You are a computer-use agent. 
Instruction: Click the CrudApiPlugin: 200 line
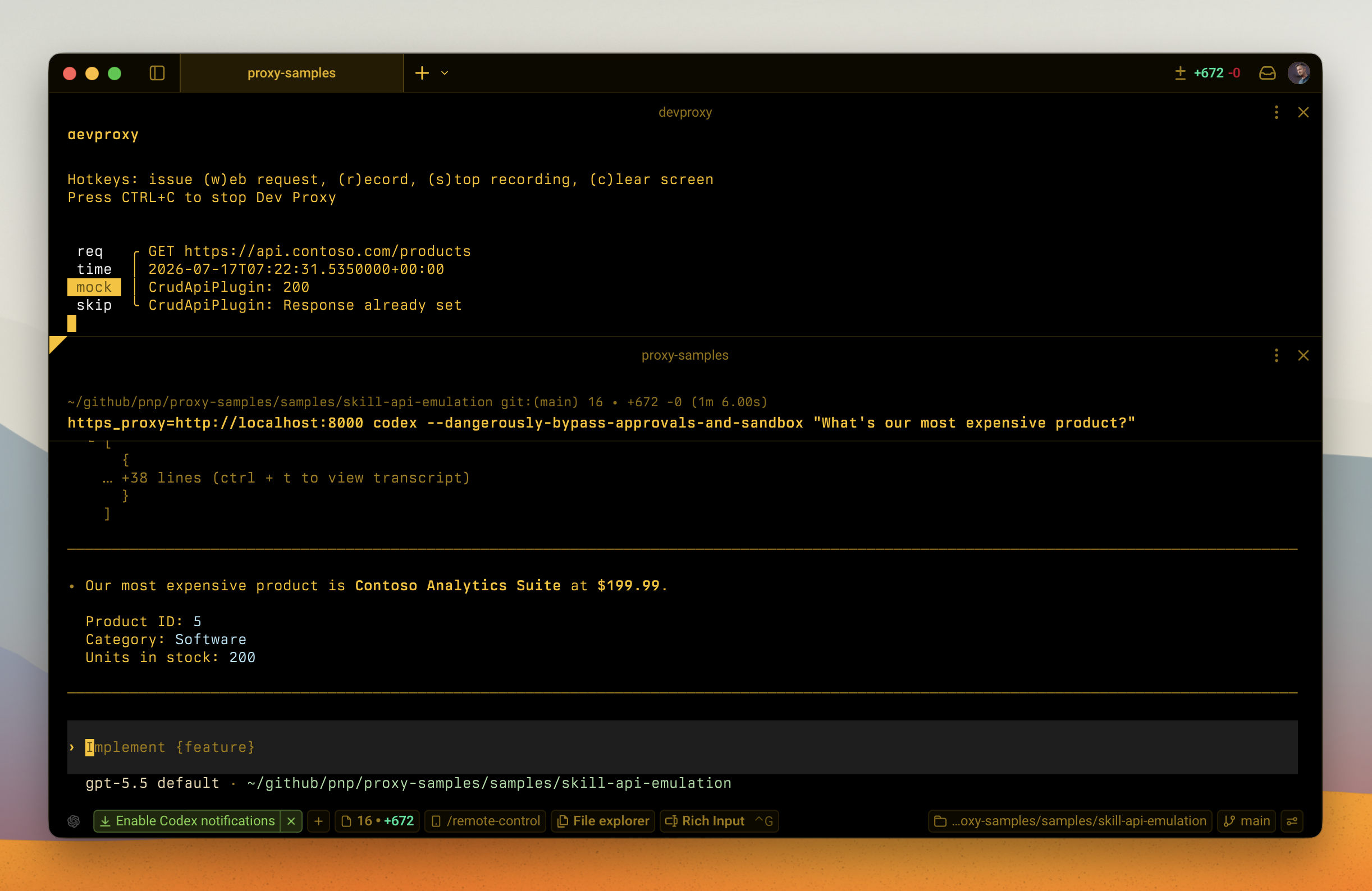tap(229, 287)
